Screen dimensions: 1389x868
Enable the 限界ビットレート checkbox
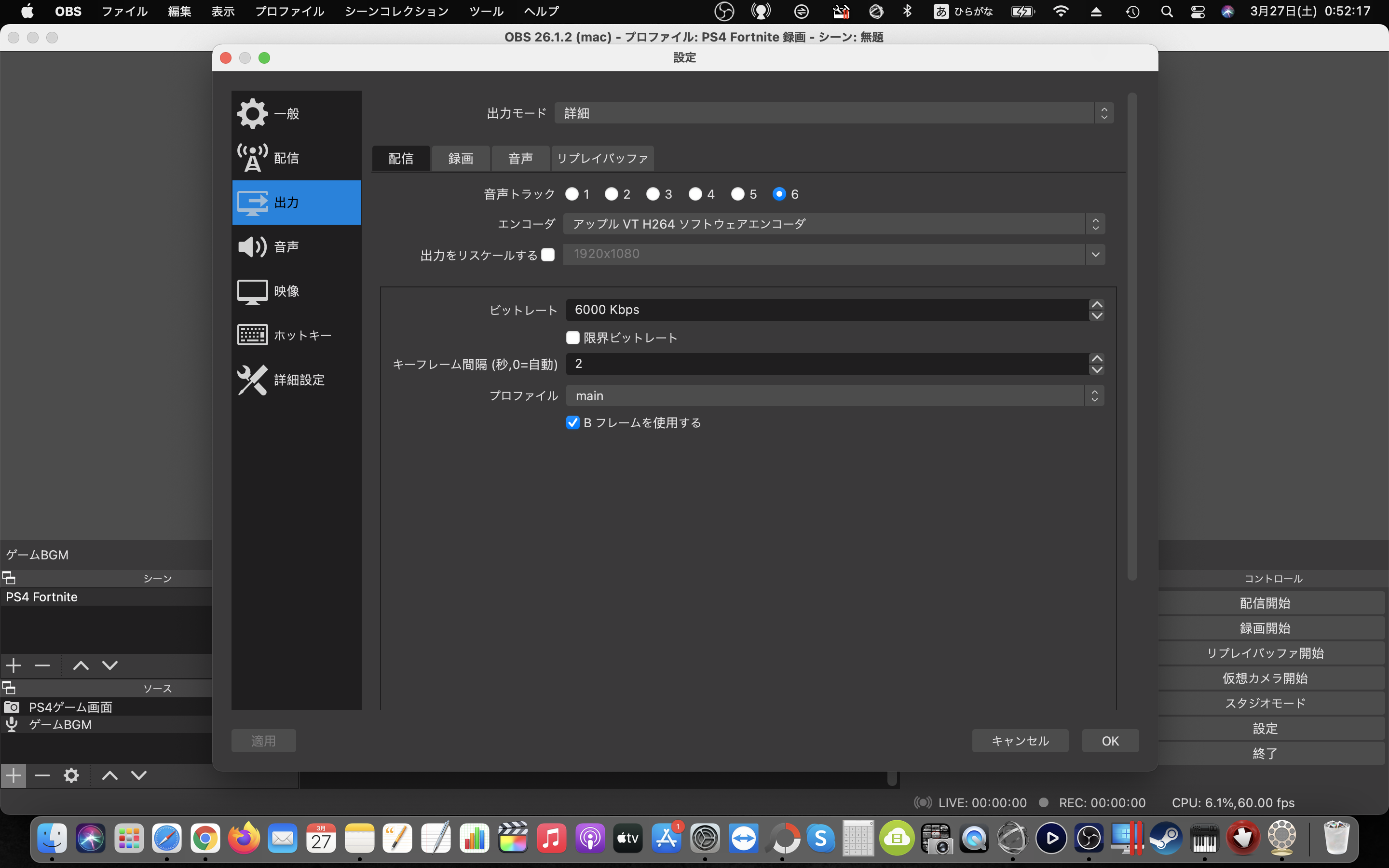(x=572, y=338)
